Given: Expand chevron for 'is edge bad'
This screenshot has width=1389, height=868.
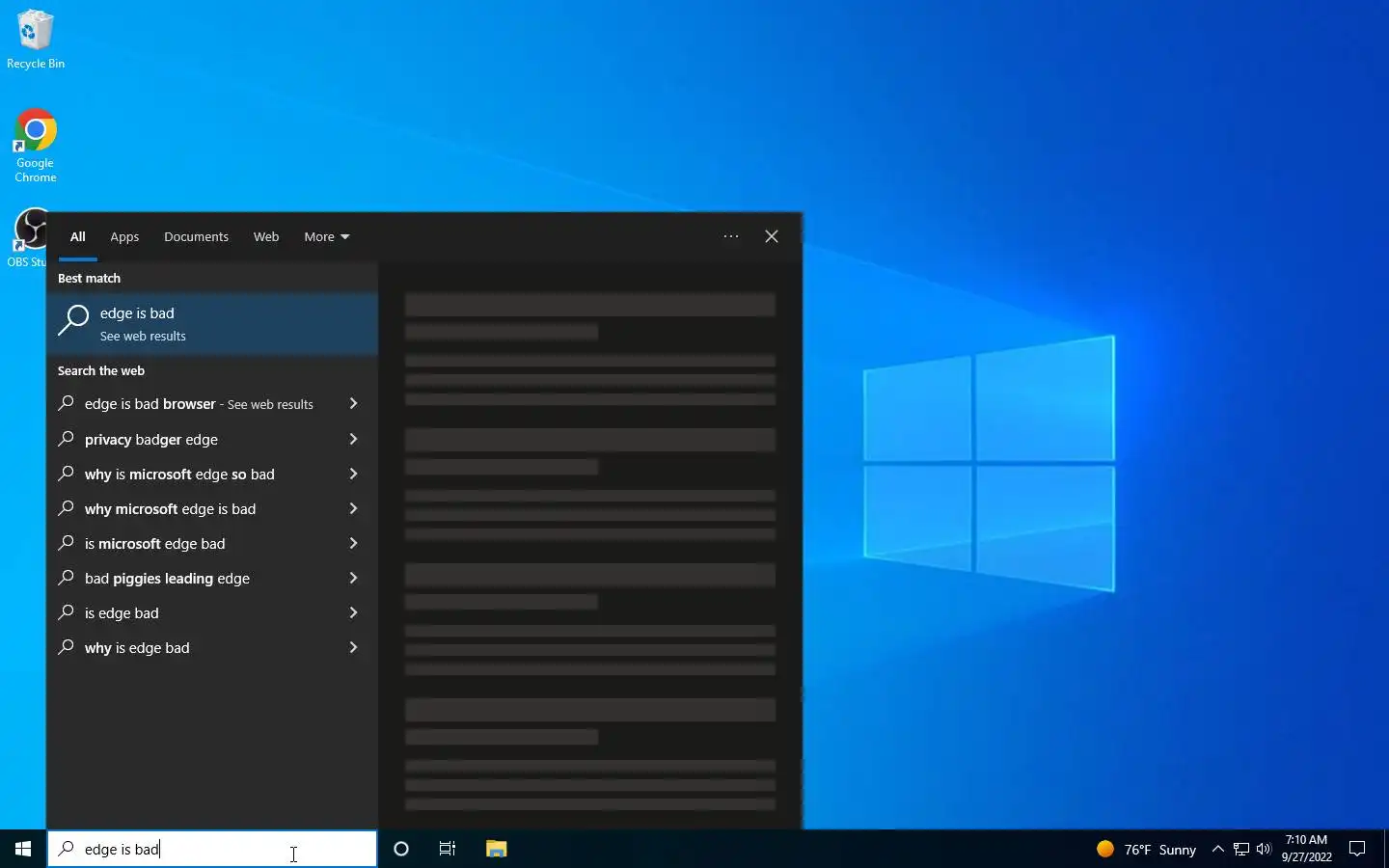Looking at the screenshot, I should pos(353,612).
